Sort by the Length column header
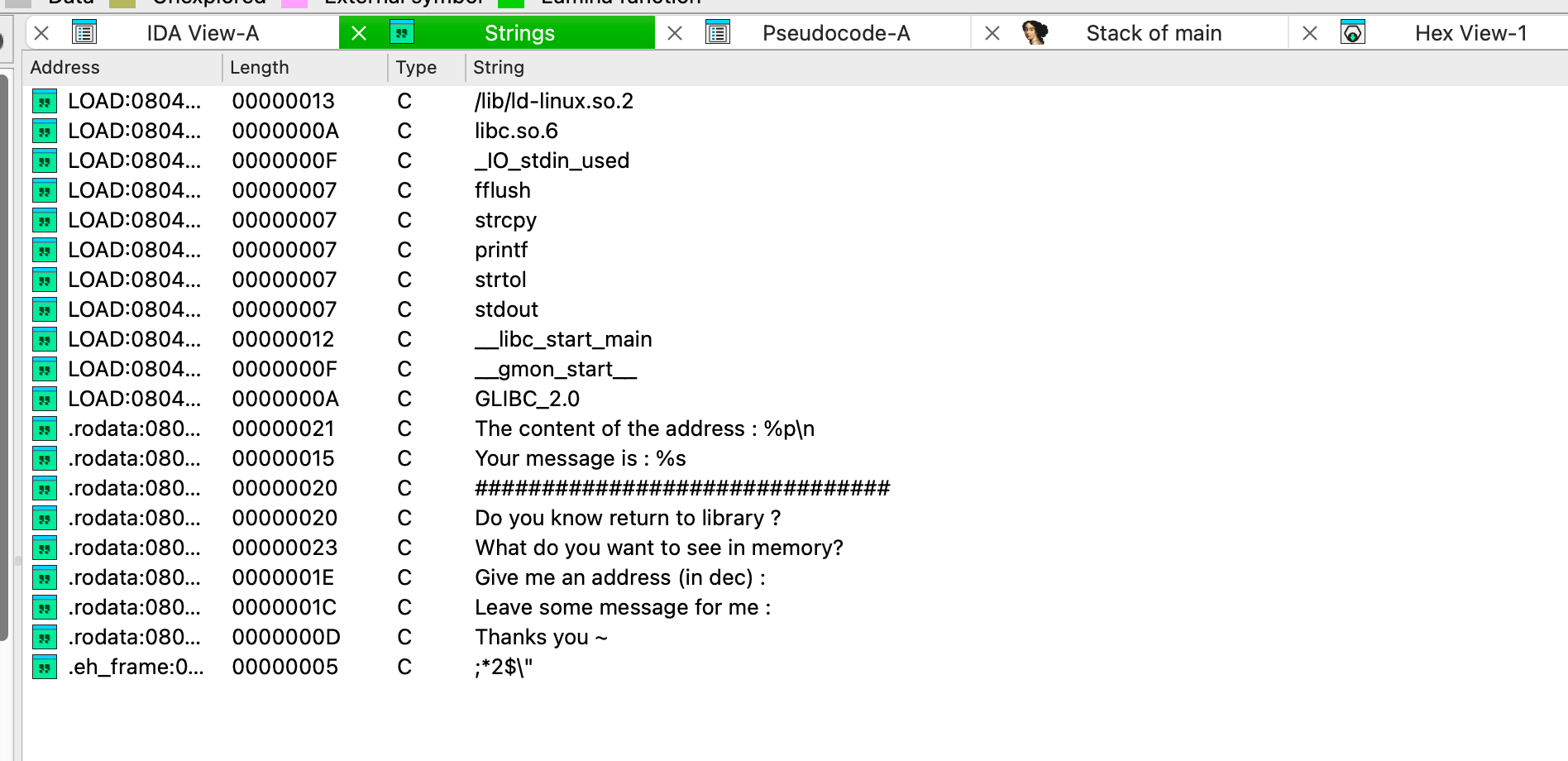Screen dimensions: 1568x761 click(259, 68)
